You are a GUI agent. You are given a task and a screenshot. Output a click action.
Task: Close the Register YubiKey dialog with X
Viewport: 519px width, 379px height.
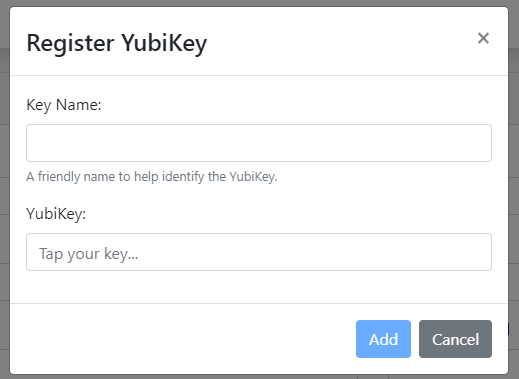tap(483, 38)
